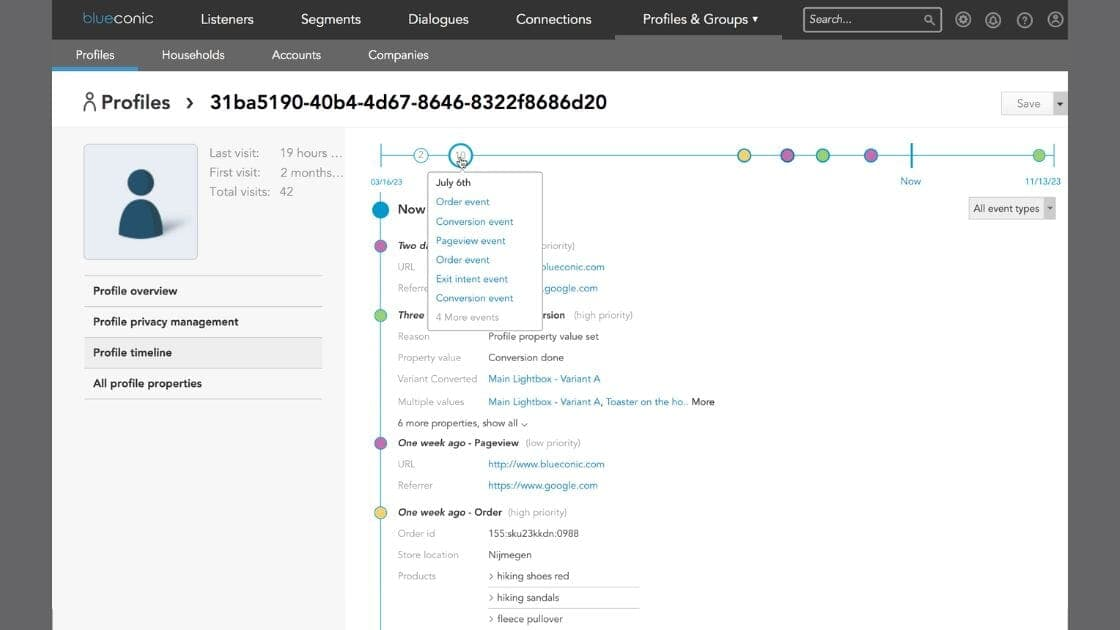1120x630 pixels.
Task: Open the All event types dropdown
Action: [x=1012, y=208]
